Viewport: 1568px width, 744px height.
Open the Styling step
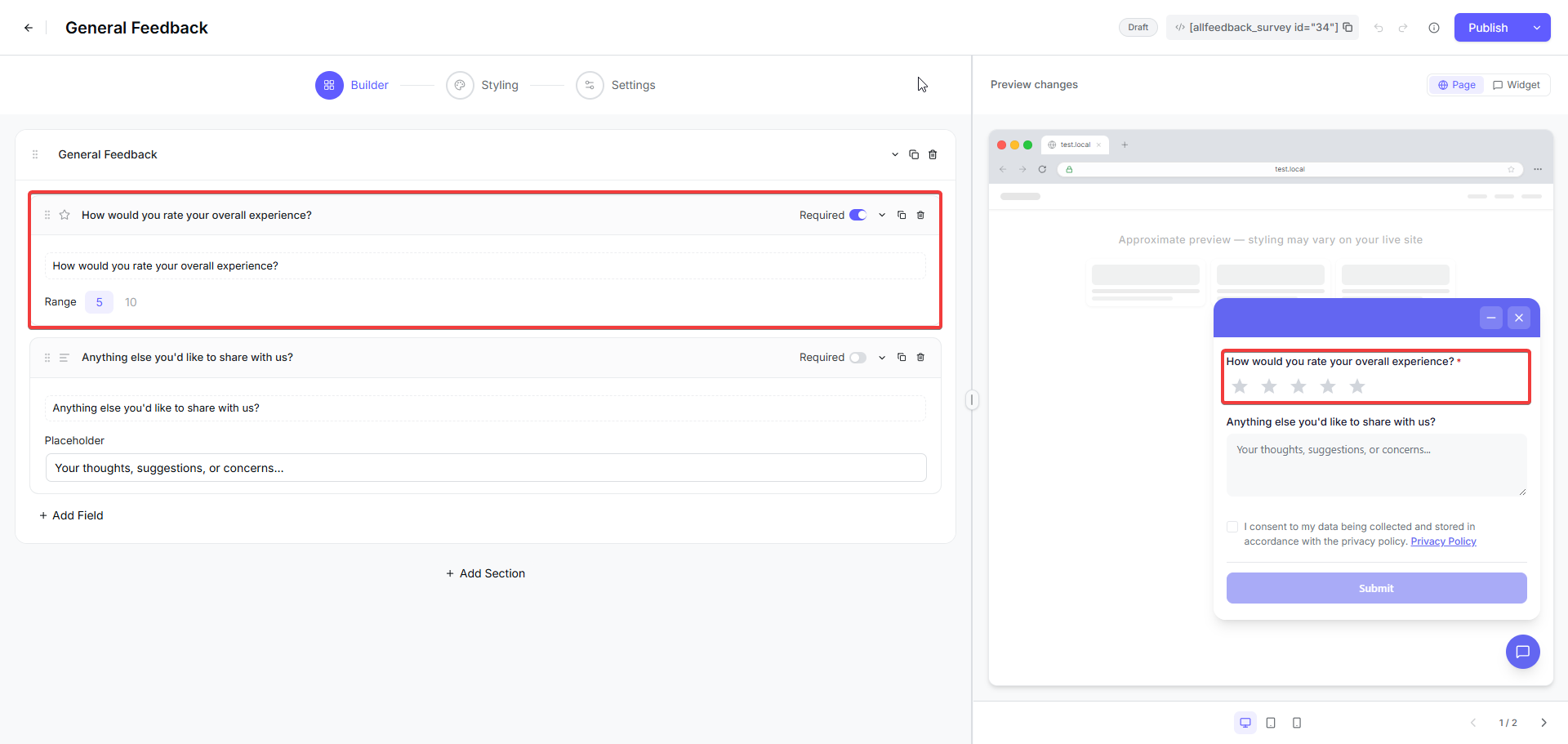483,85
